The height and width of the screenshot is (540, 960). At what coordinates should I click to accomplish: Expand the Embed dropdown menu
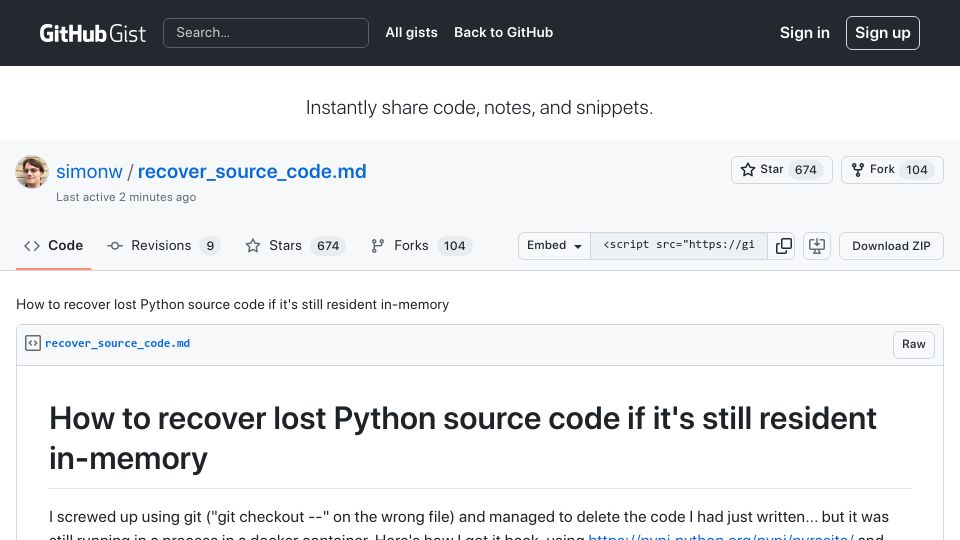click(554, 246)
